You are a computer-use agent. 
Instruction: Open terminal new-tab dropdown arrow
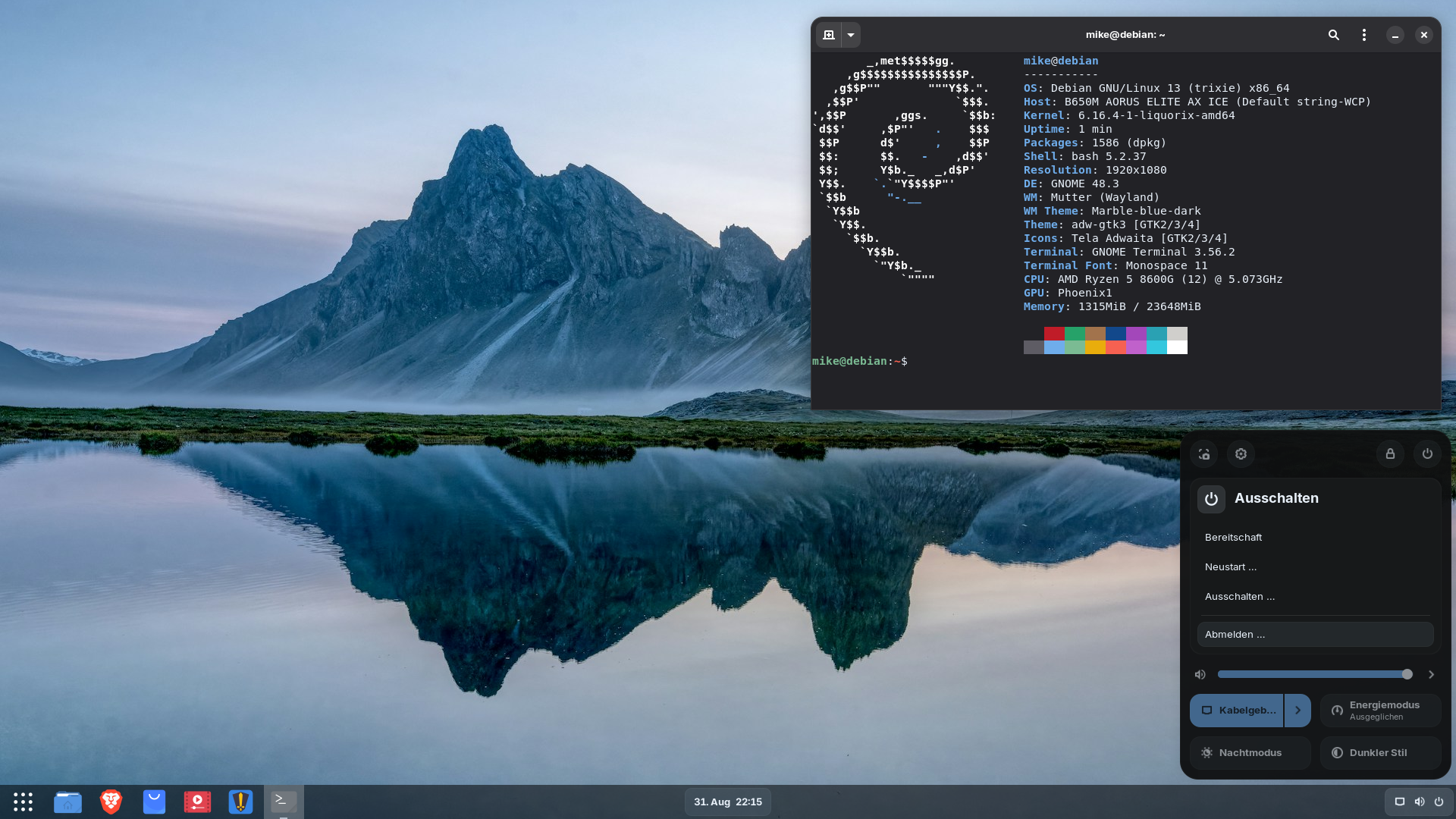point(851,35)
